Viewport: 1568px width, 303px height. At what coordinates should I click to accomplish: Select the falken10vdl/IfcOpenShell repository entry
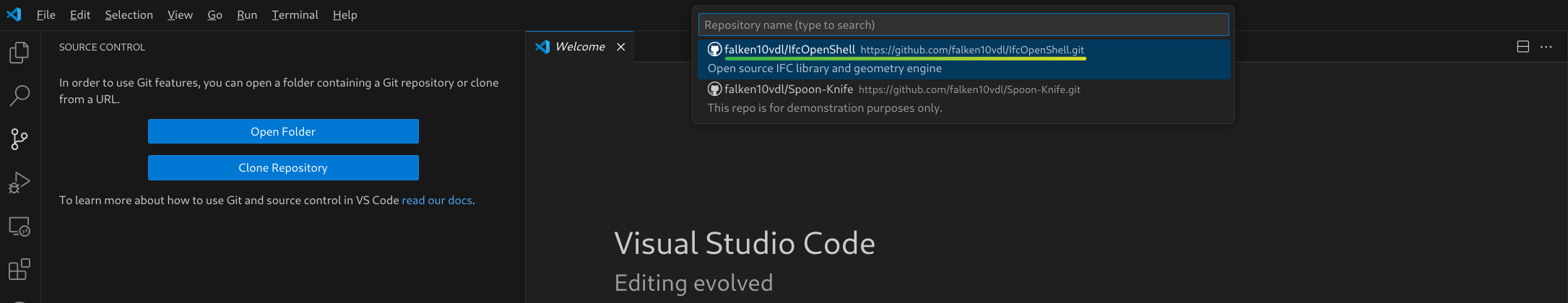[x=963, y=59]
